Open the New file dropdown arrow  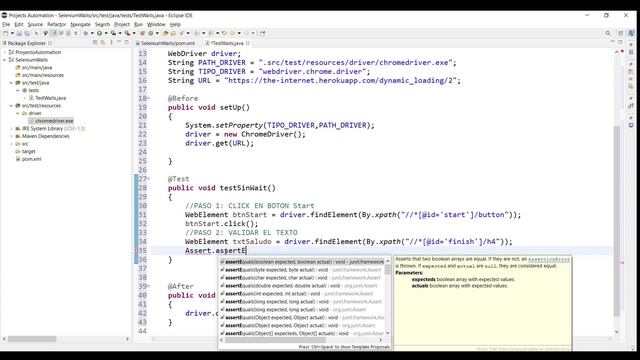12,33
